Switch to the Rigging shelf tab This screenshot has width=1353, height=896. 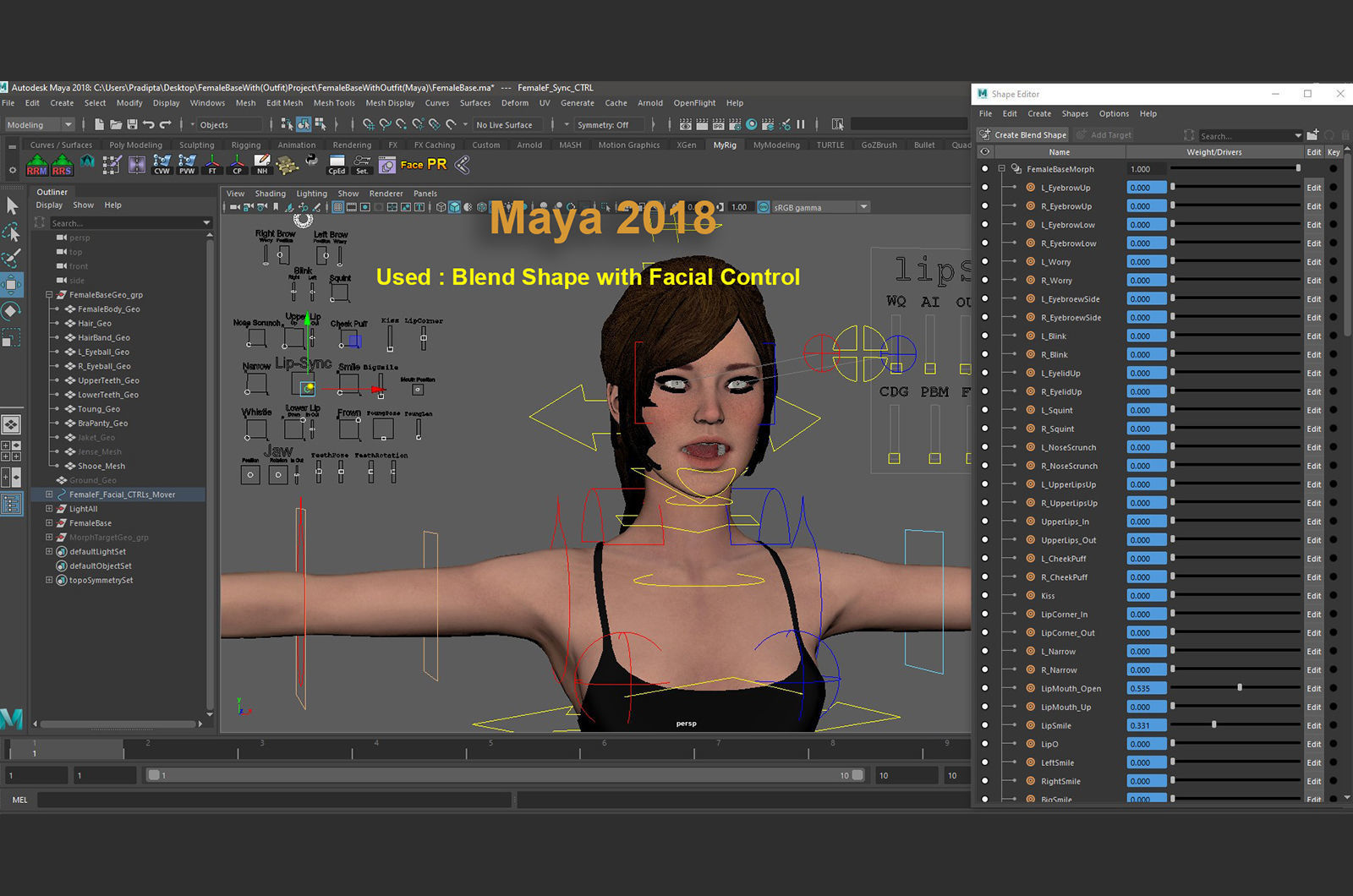tap(246, 145)
